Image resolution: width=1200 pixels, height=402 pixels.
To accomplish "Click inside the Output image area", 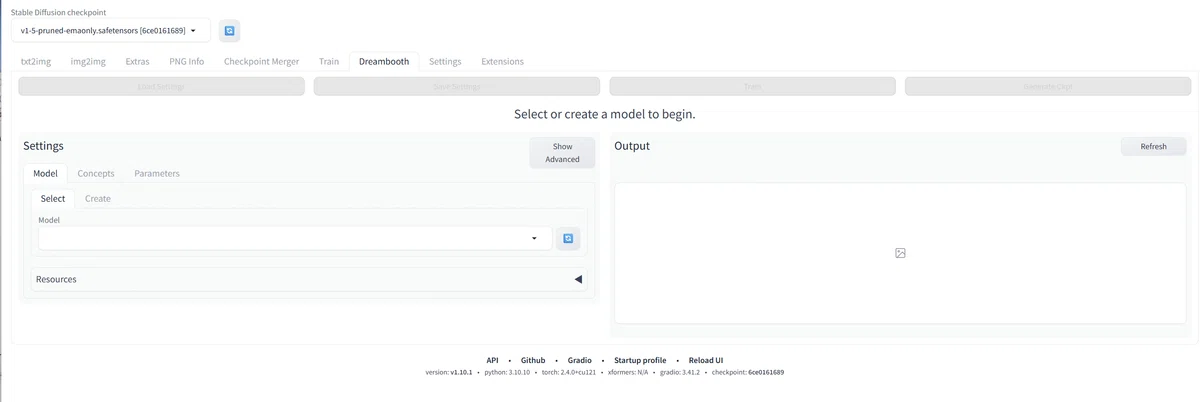I will tap(900, 253).
